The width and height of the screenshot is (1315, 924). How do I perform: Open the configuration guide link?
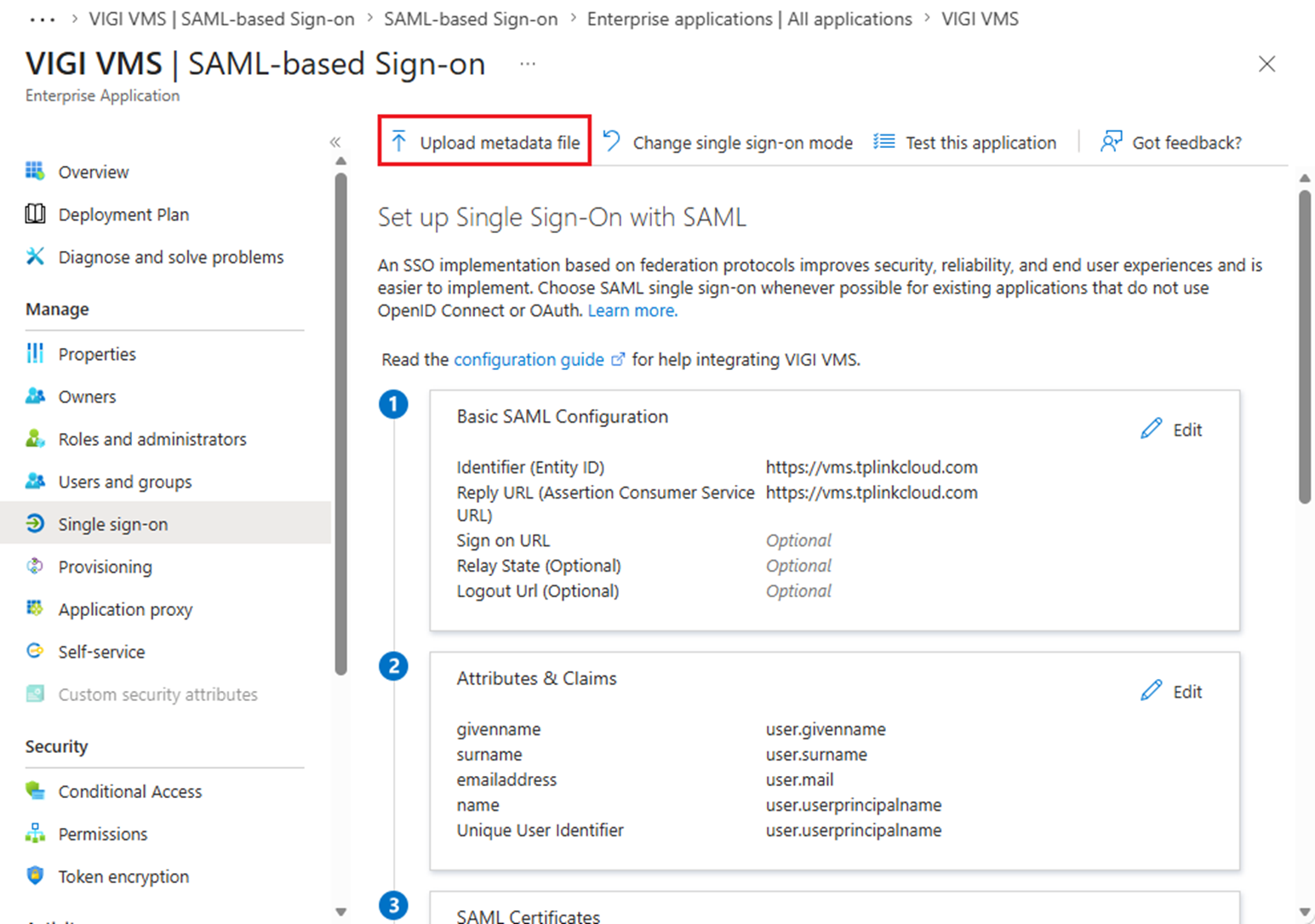pos(529,359)
